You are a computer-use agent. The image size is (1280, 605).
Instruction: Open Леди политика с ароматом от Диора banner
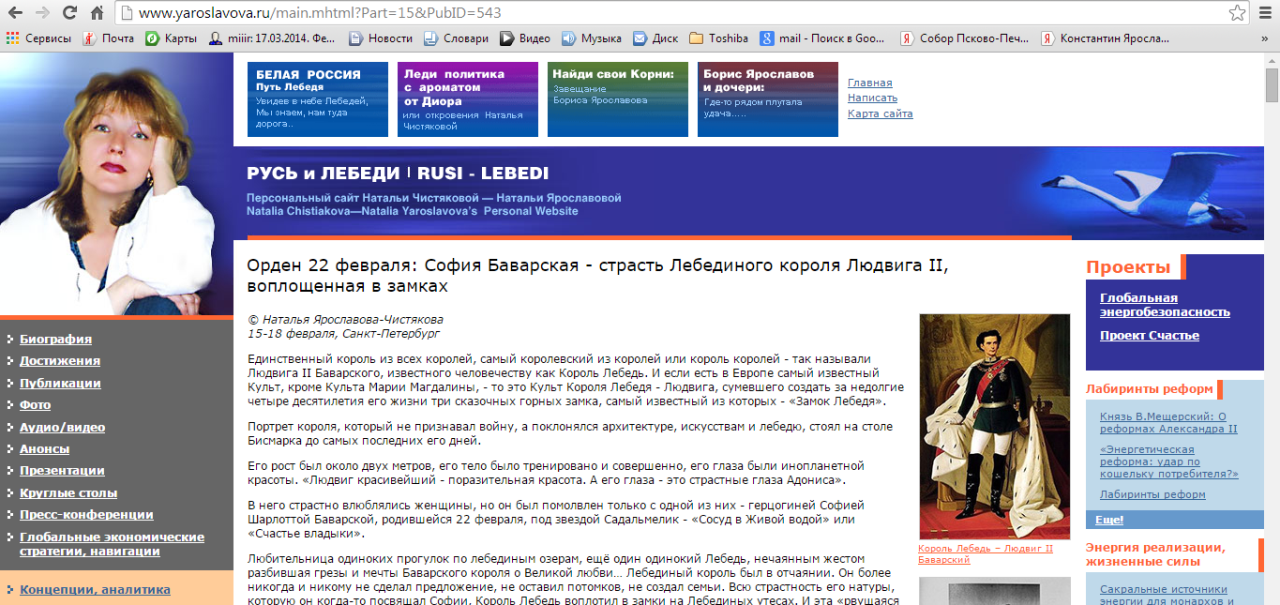tap(468, 99)
